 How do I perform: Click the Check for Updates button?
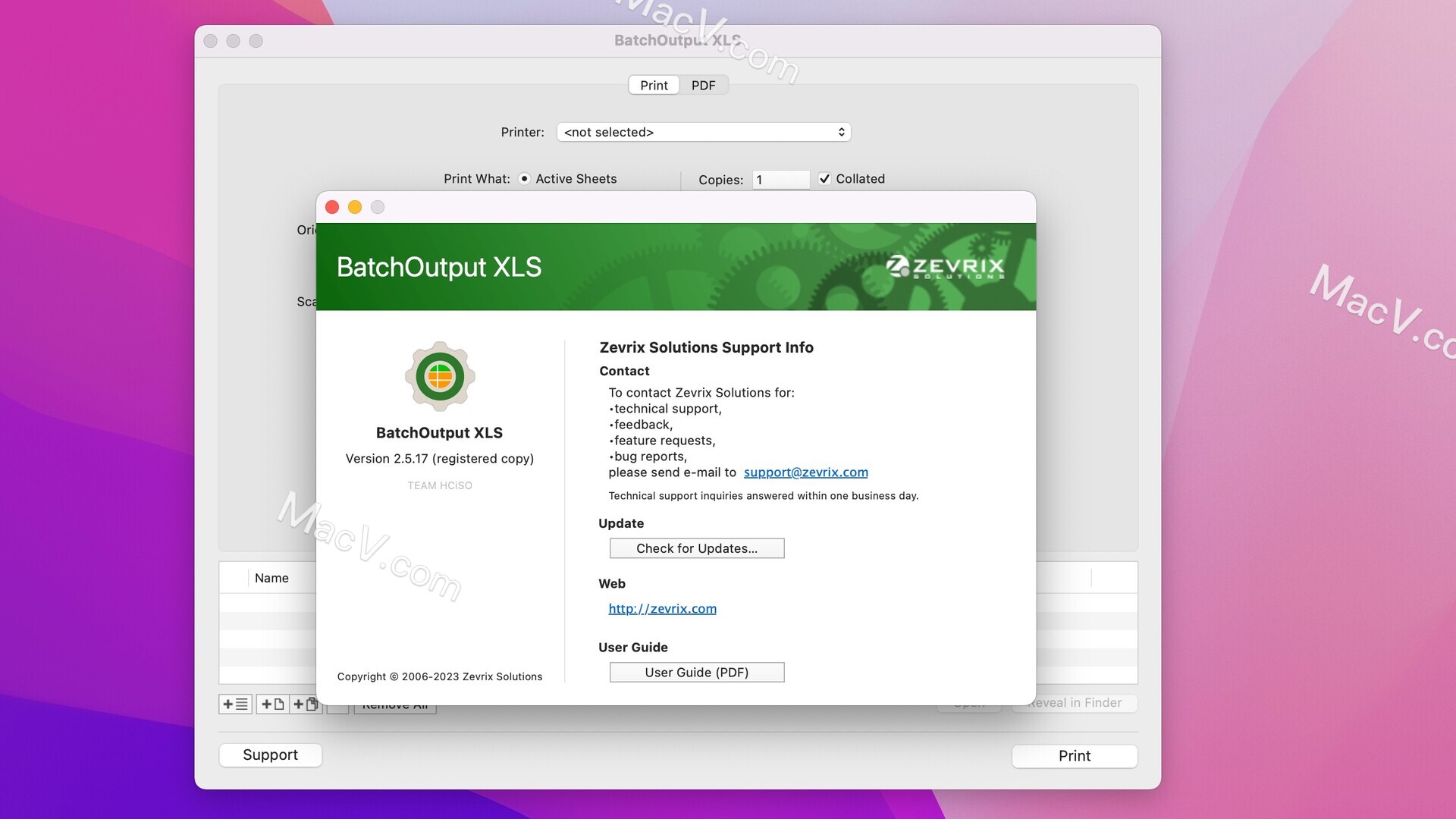coord(697,548)
